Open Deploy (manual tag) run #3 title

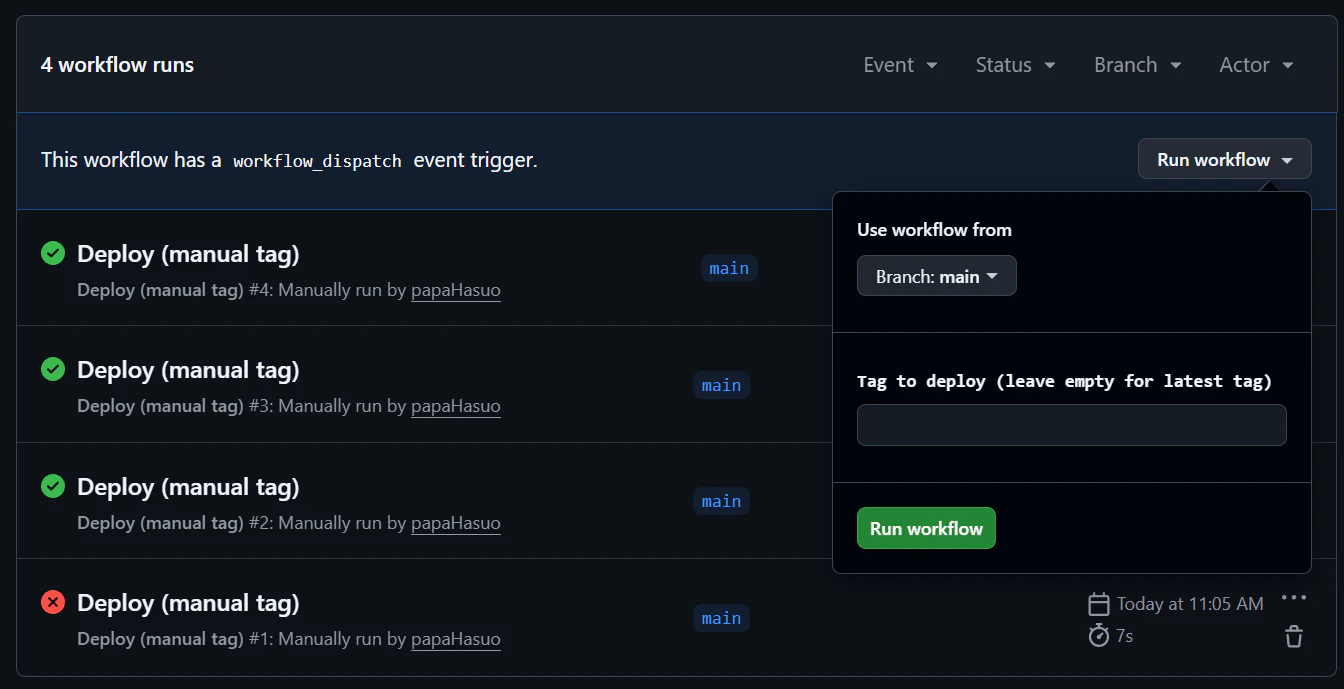pyautogui.click(x=188, y=370)
